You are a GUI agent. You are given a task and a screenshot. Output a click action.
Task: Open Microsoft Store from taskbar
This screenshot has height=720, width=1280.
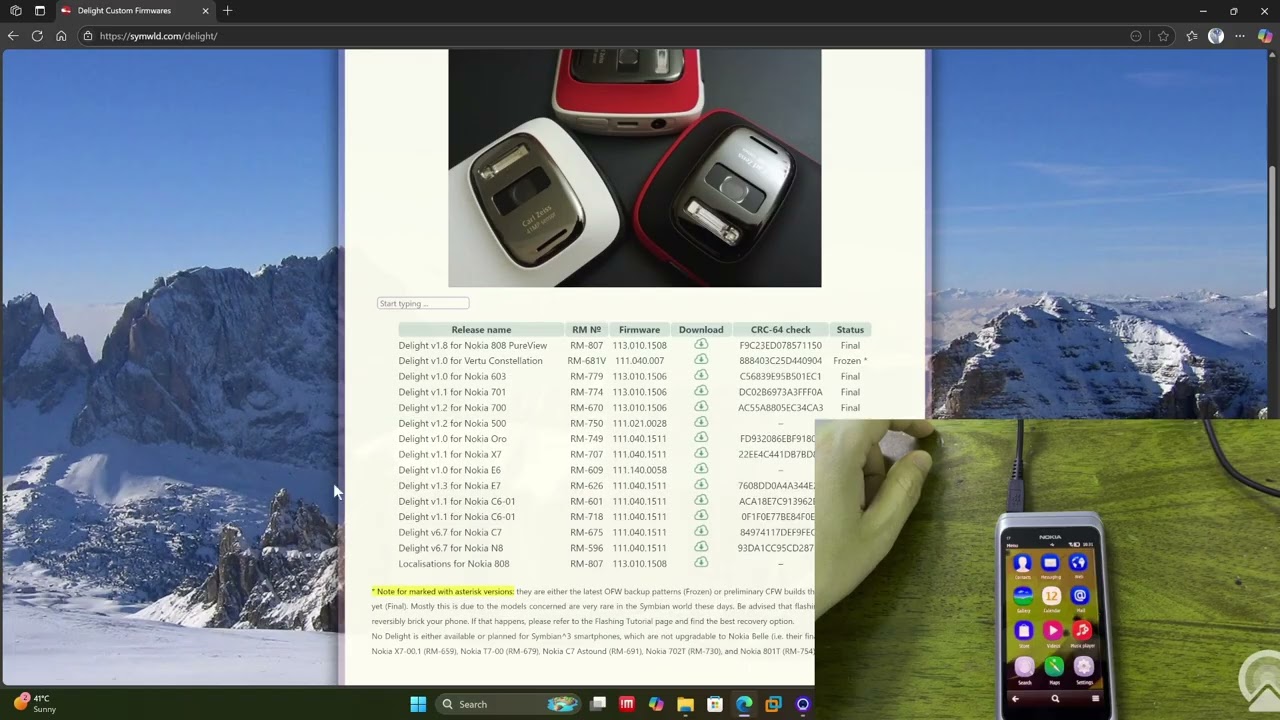click(714, 704)
